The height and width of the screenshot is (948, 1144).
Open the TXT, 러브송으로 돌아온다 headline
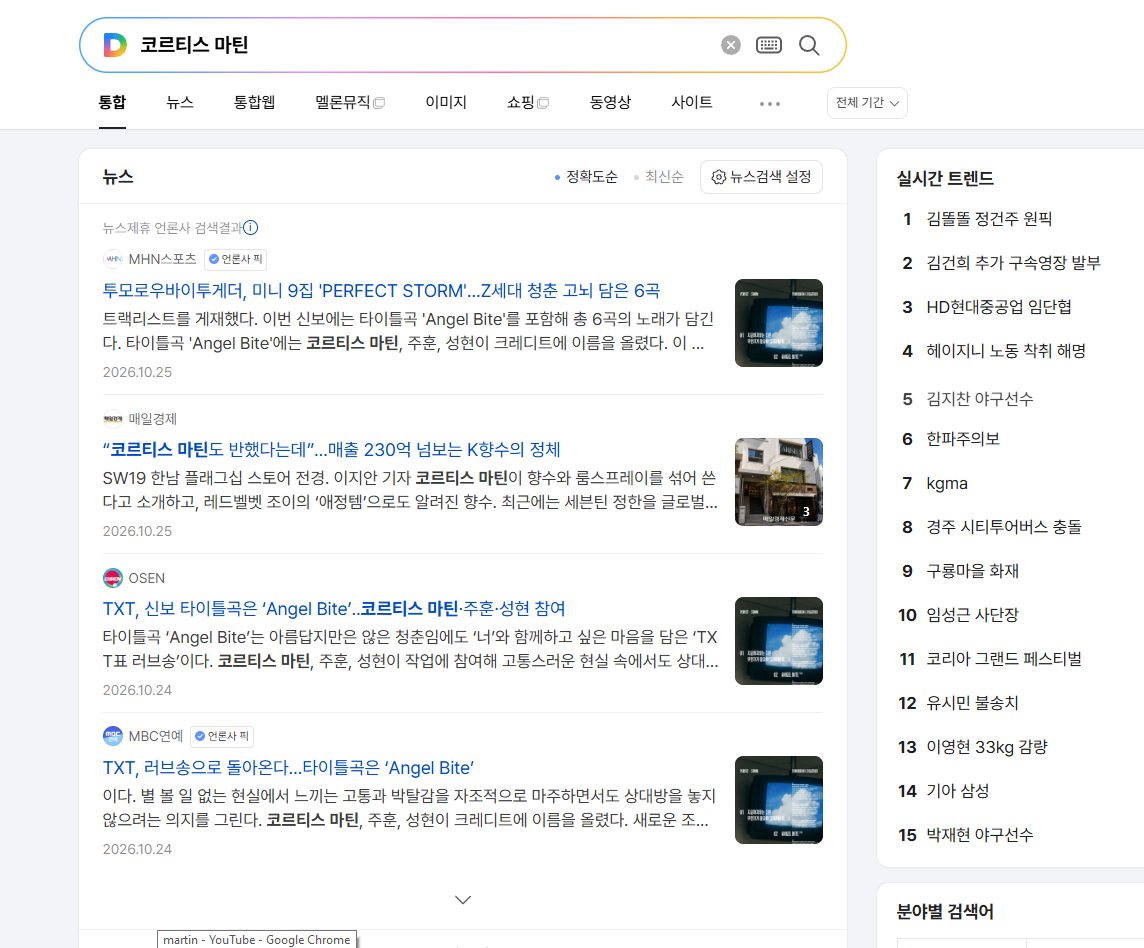pyautogui.click(x=288, y=768)
